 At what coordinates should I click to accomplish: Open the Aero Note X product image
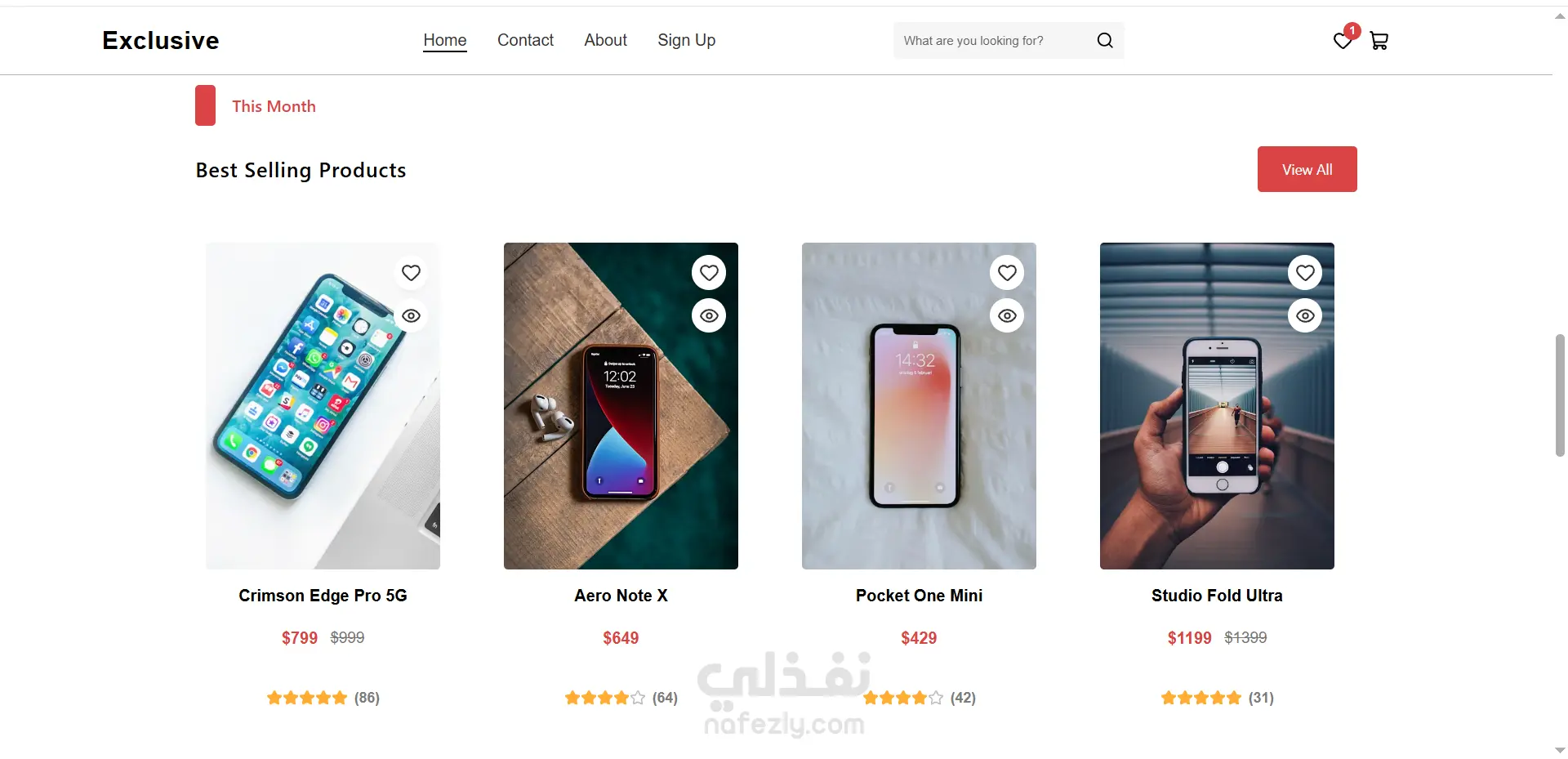621,406
